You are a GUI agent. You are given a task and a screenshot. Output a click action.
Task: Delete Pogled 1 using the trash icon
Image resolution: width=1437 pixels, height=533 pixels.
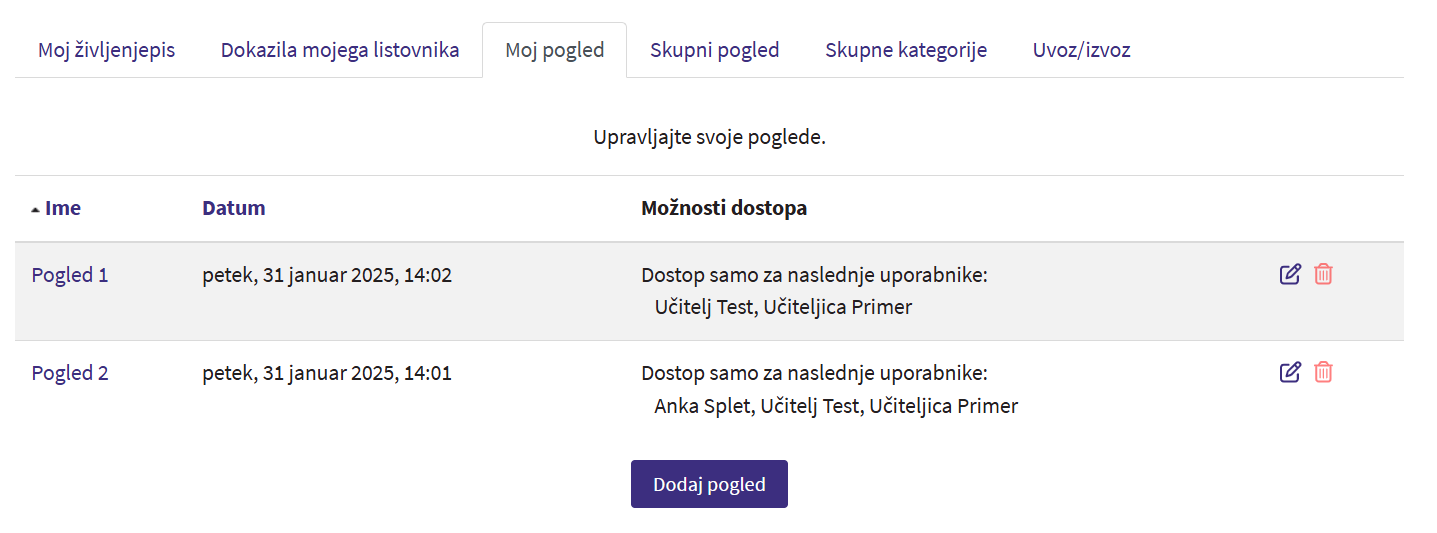click(1323, 274)
